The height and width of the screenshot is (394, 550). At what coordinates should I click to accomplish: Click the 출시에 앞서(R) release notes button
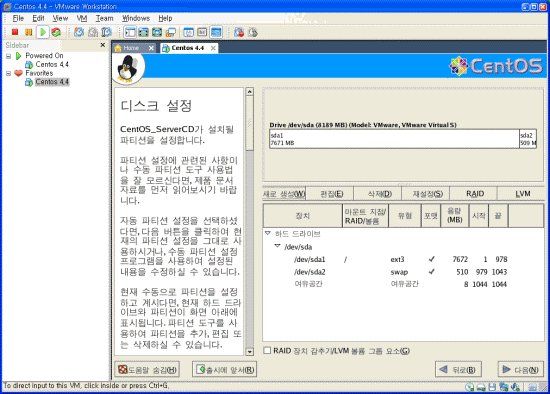point(225,369)
